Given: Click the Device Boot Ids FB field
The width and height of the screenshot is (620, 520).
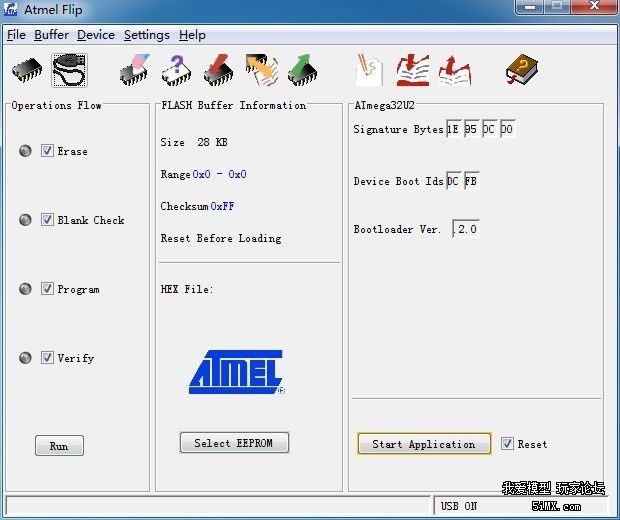Looking at the screenshot, I should [471, 181].
